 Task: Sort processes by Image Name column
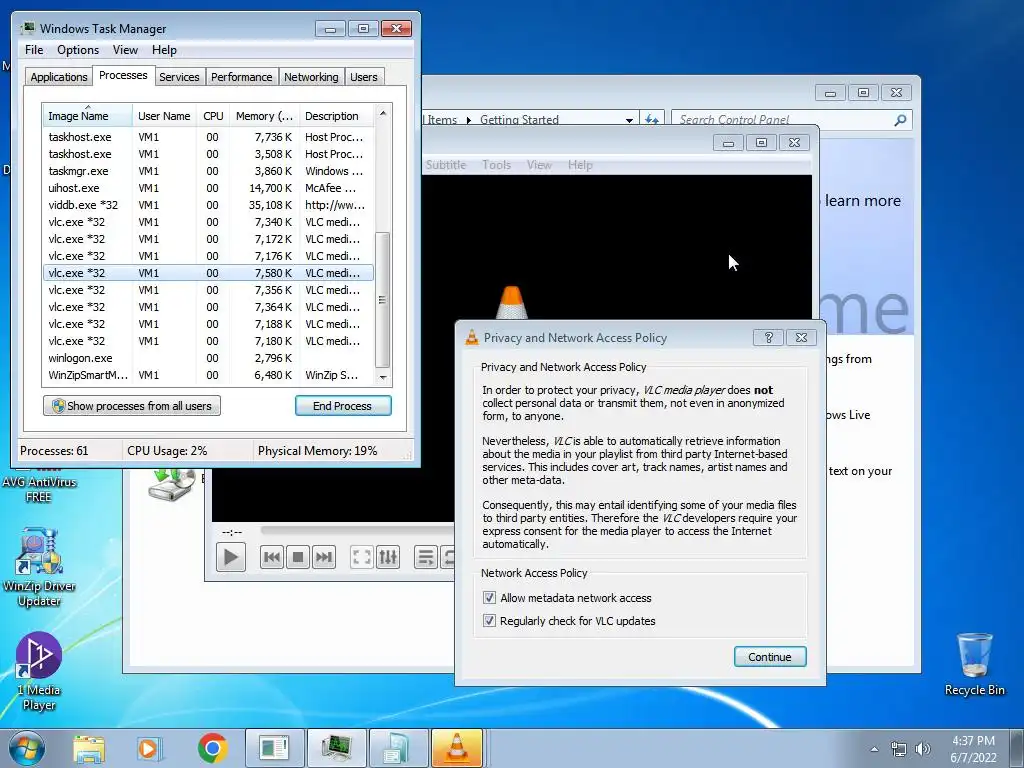tap(88, 116)
